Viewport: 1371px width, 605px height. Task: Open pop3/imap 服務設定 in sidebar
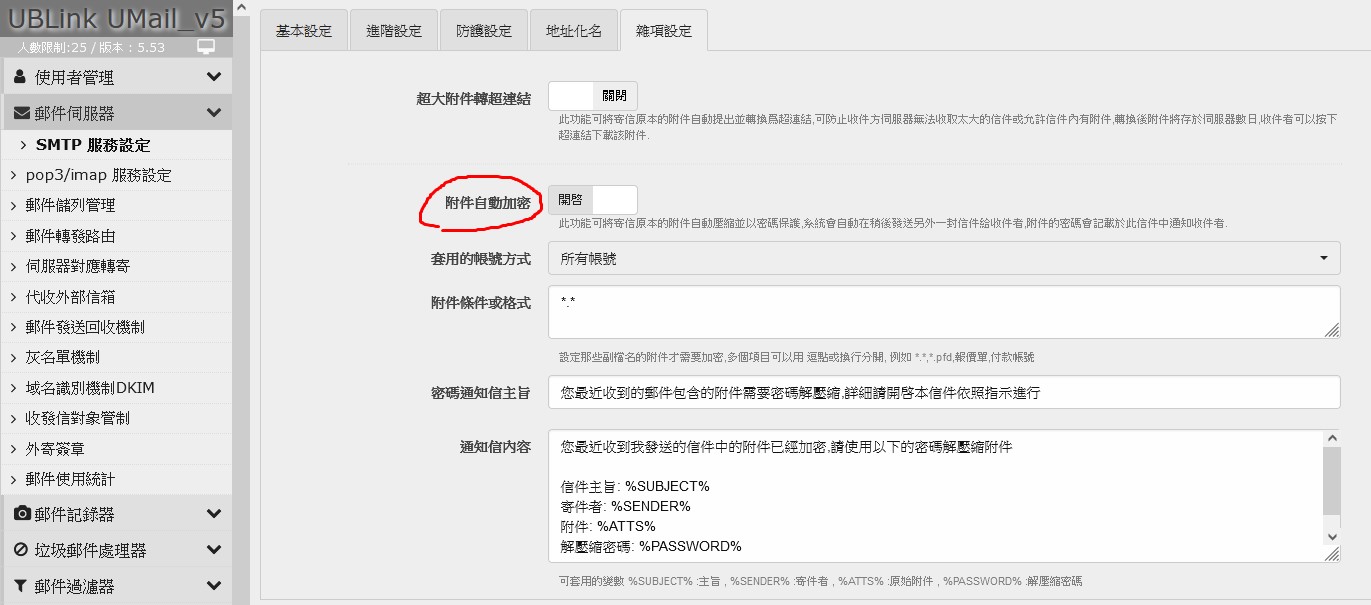point(98,175)
